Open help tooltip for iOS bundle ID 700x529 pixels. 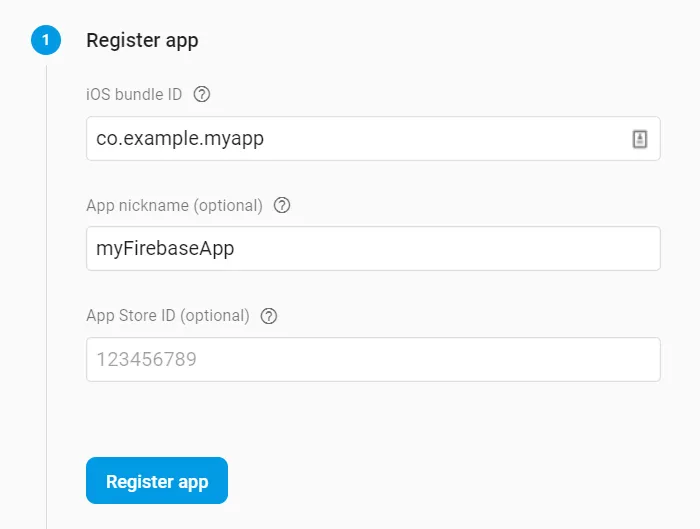202,95
